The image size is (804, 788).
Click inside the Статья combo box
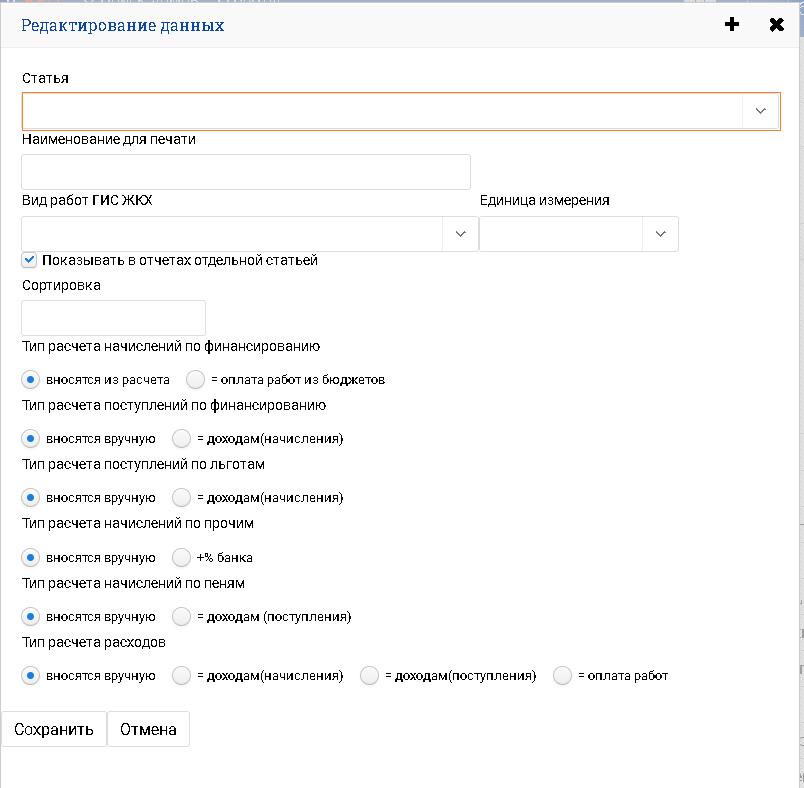(x=380, y=111)
